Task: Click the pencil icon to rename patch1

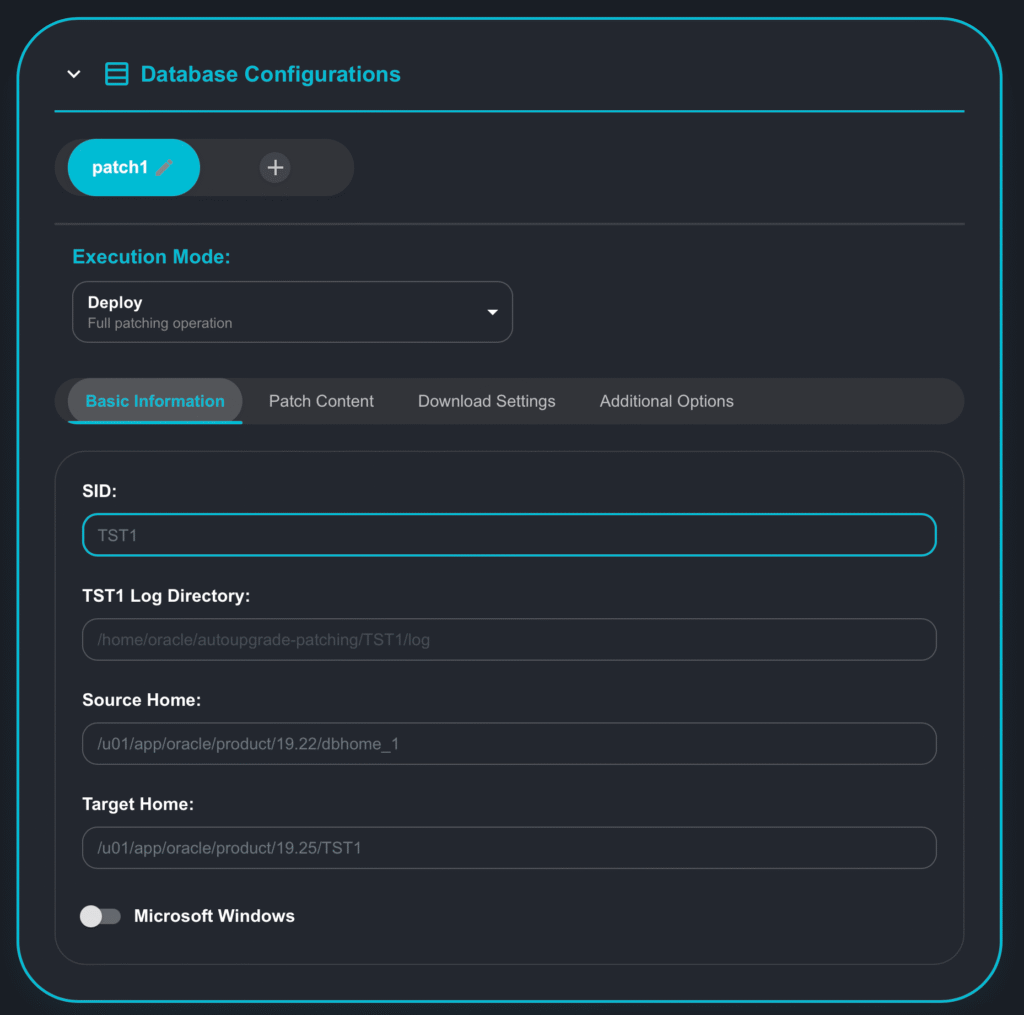Action: [x=164, y=167]
